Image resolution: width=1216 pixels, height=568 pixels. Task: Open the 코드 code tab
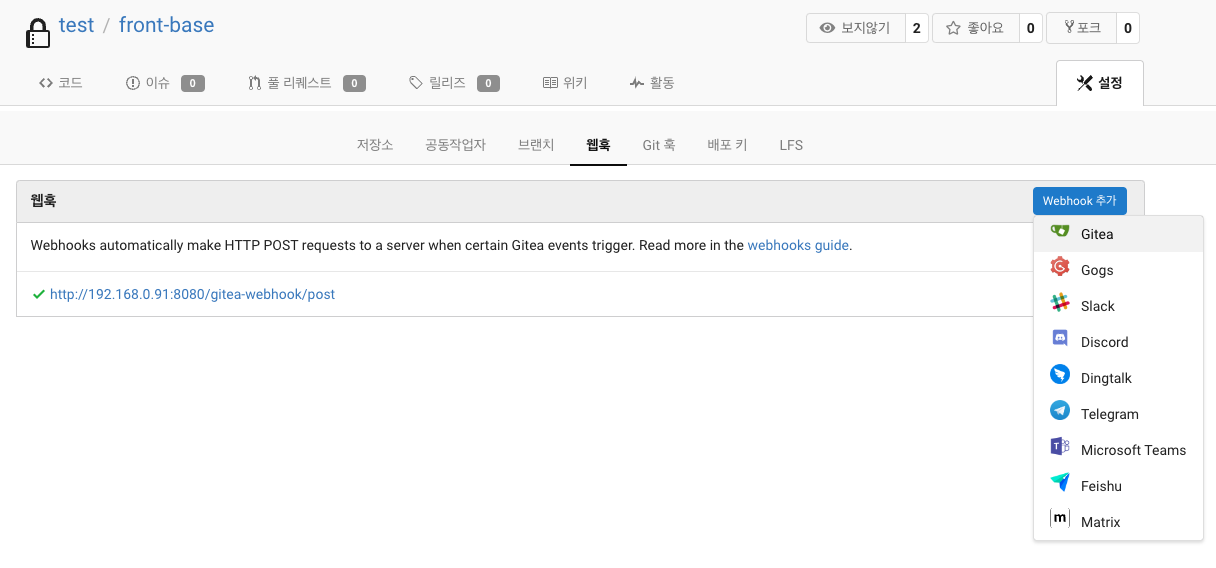(x=60, y=83)
